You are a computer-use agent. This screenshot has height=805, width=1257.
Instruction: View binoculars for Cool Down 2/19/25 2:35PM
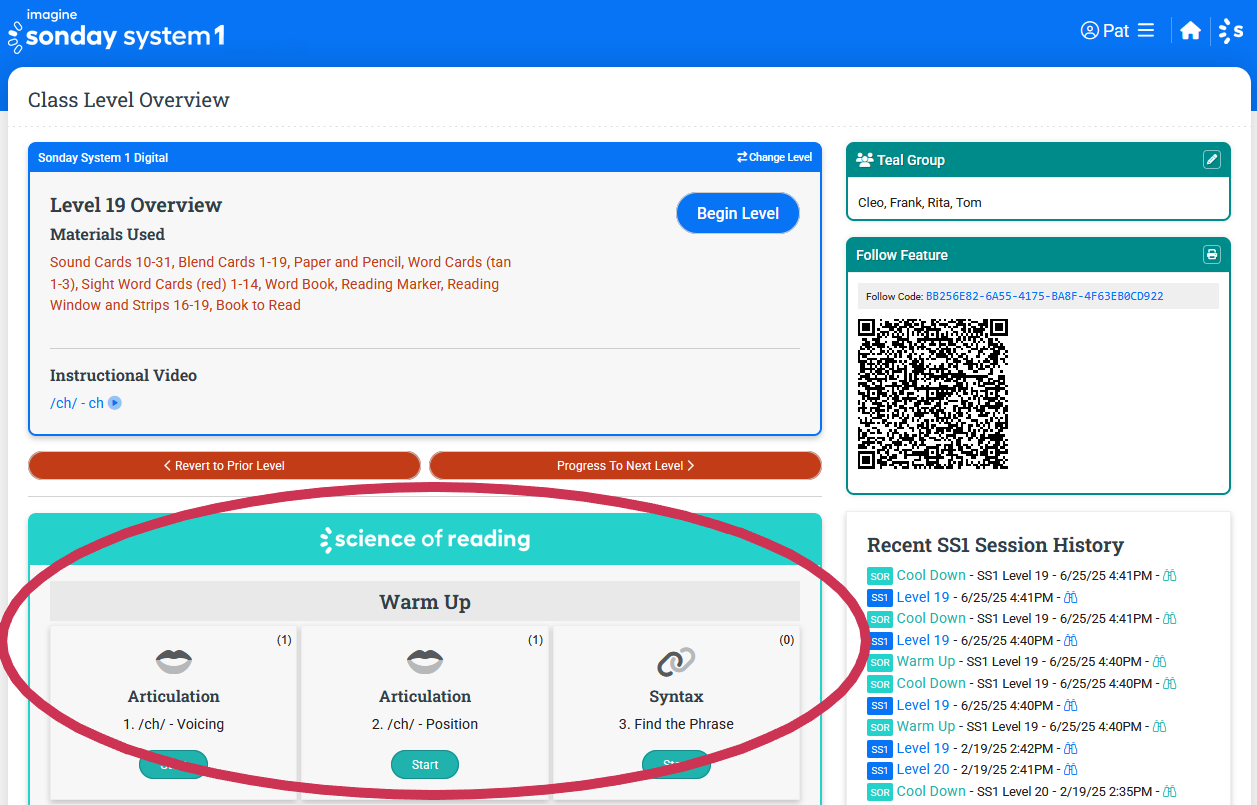(1169, 791)
